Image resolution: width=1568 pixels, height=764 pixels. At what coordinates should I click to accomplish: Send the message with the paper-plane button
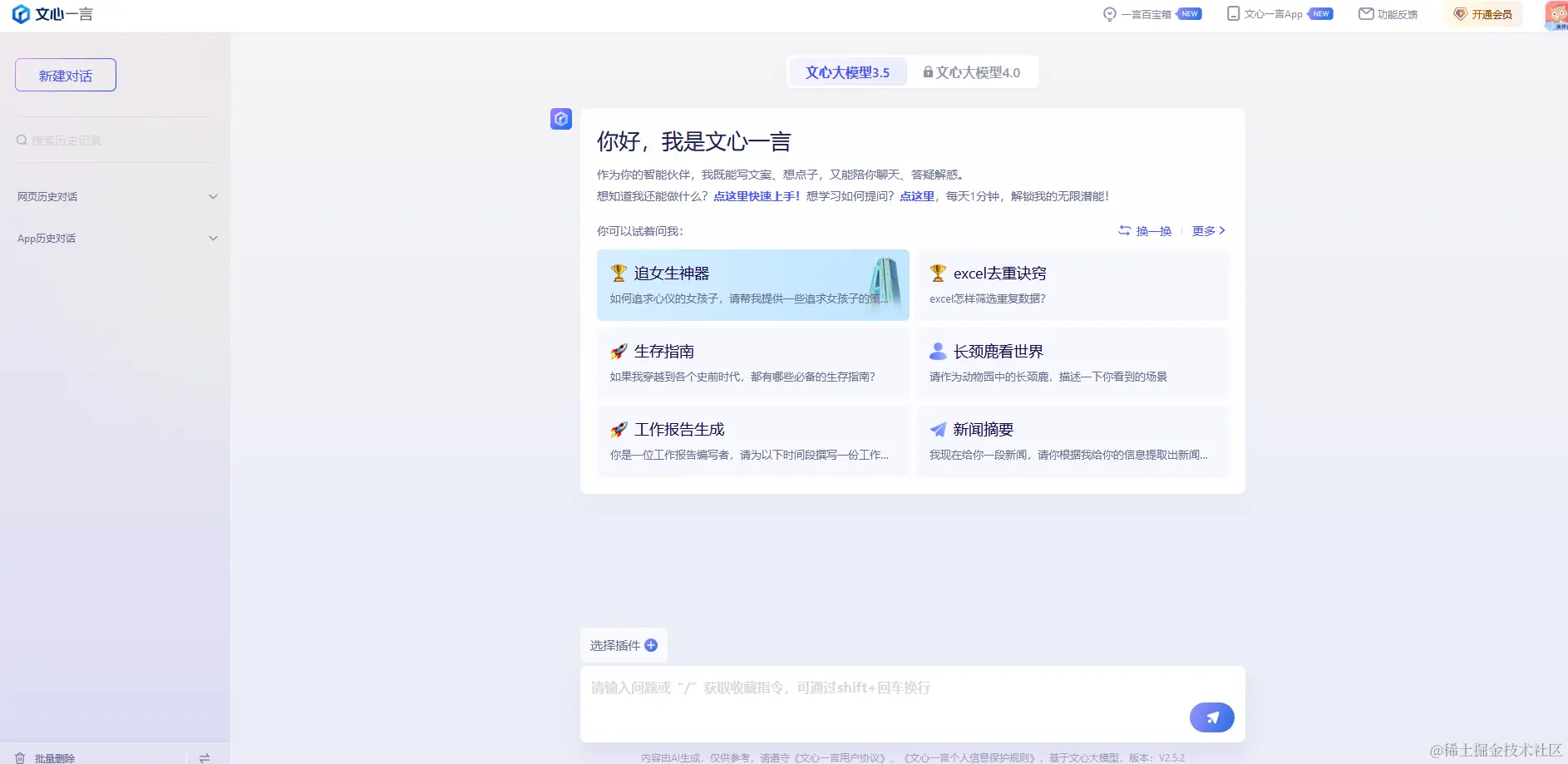[1212, 717]
